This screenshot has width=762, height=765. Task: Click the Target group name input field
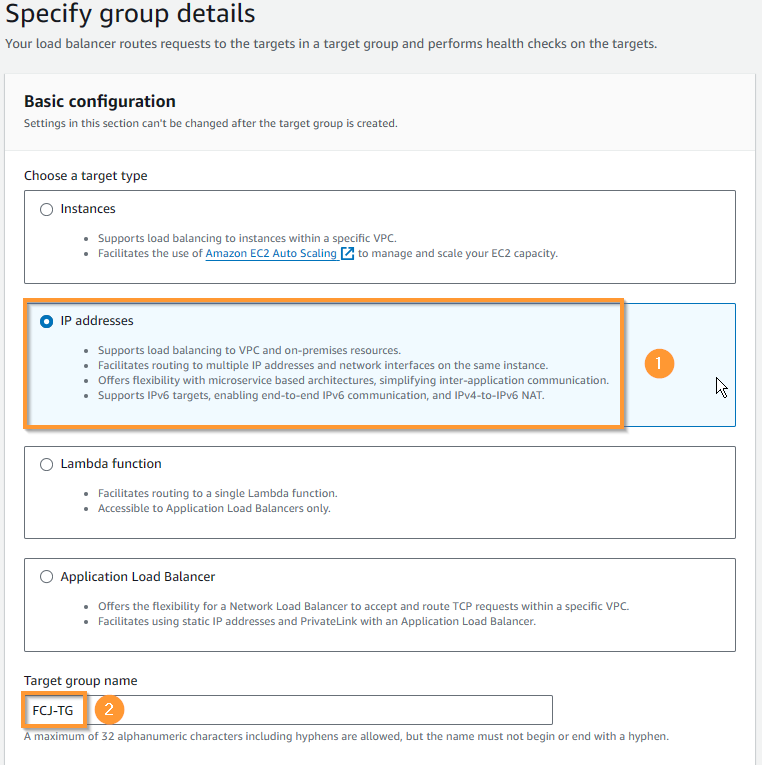tap(288, 710)
